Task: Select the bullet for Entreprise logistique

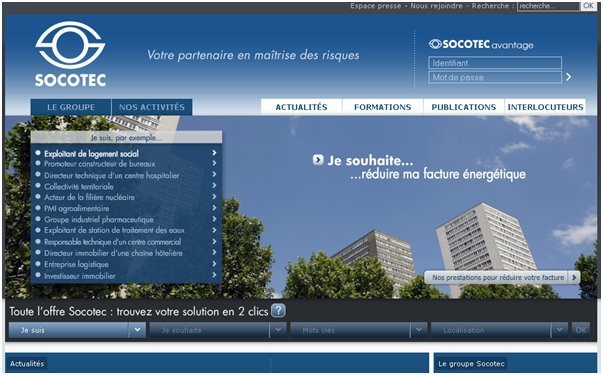Action: tap(38, 264)
